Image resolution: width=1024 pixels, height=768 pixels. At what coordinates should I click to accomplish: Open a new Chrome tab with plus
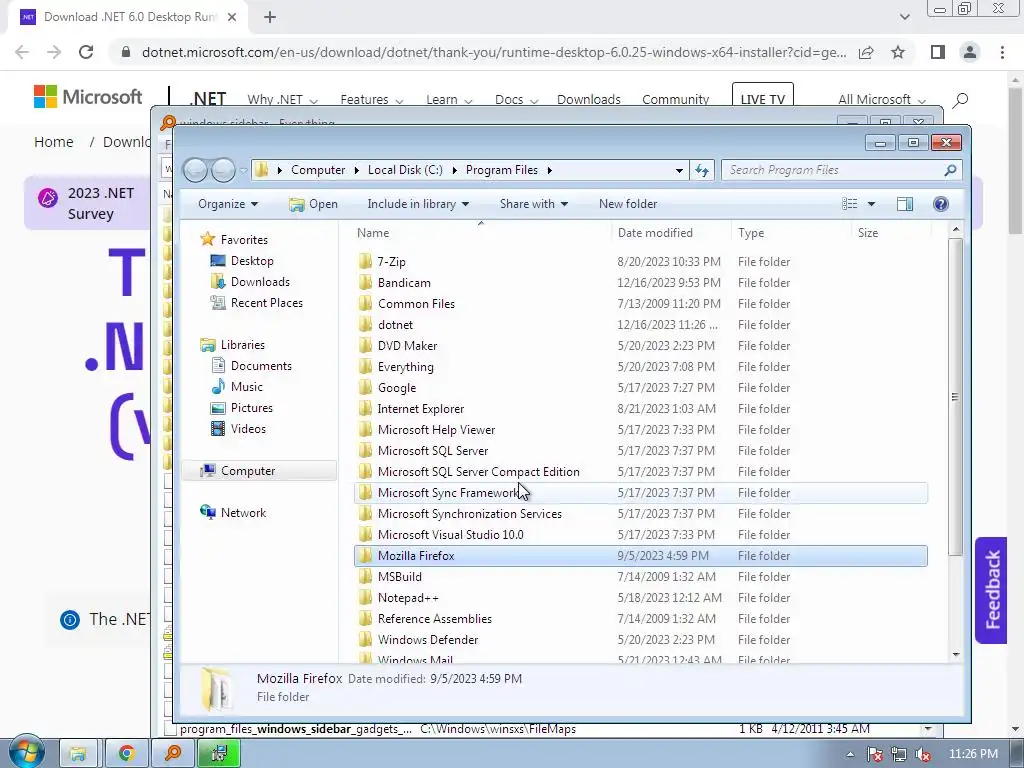coord(270,18)
